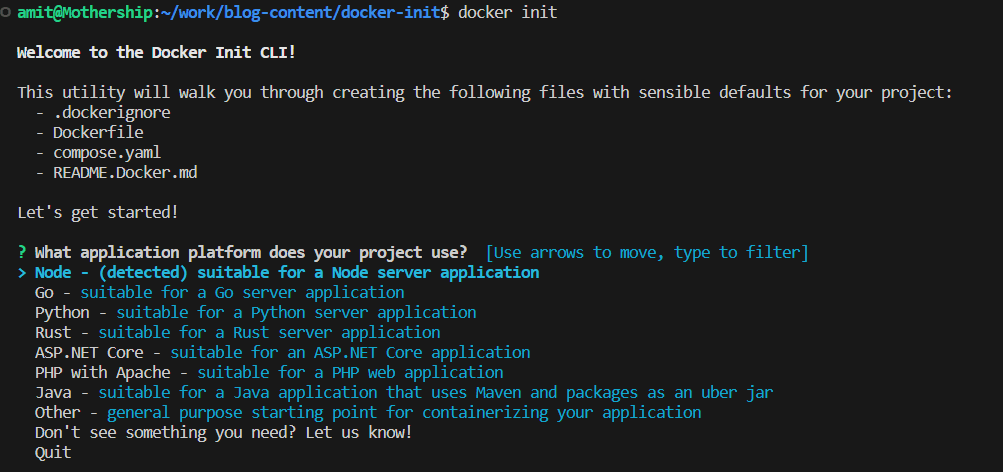The height and width of the screenshot is (472, 1003).
Task: Click "Don't see something you need? Let us know!"
Action: pos(223,432)
